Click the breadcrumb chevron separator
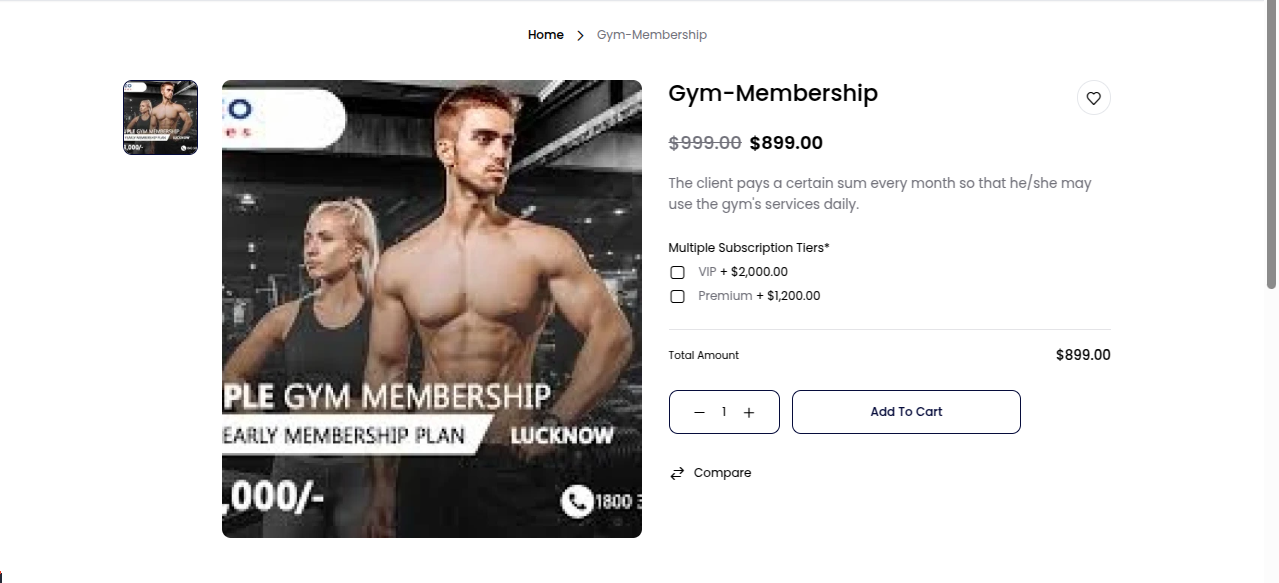1279x583 pixels. click(580, 35)
